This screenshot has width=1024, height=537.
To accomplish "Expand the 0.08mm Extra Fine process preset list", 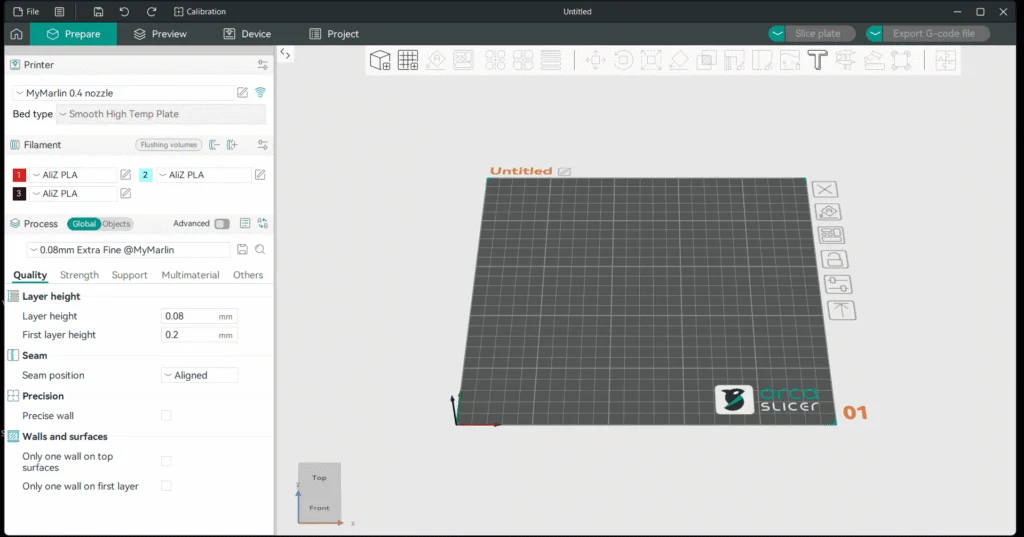I will pos(129,250).
